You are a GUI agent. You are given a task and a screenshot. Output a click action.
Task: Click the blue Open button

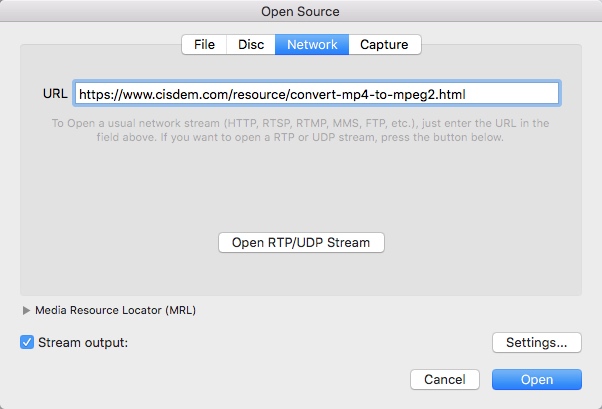click(537, 380)
